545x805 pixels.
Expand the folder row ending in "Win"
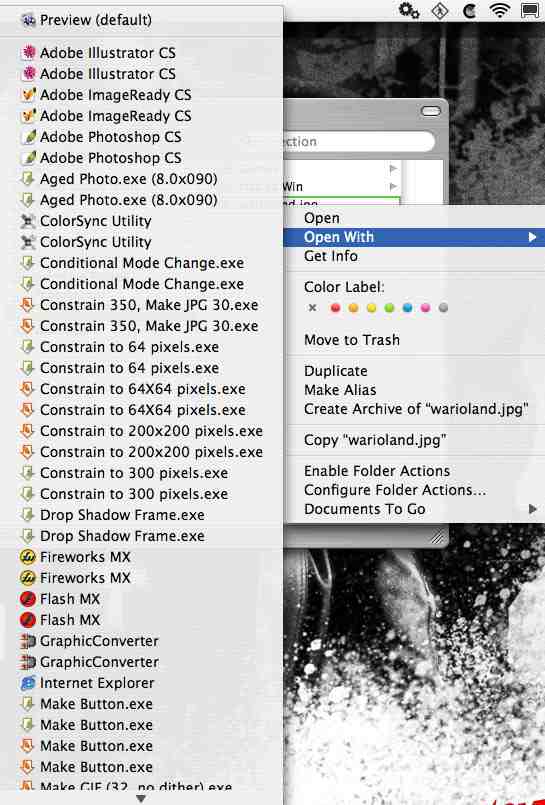(393, 186)
